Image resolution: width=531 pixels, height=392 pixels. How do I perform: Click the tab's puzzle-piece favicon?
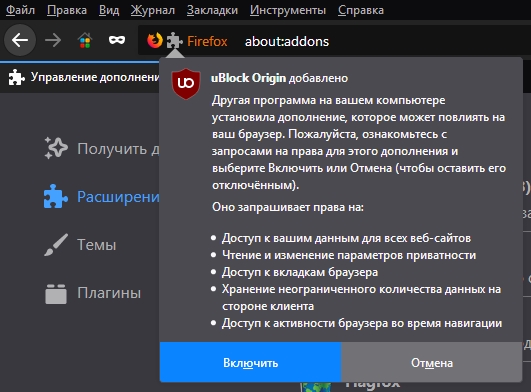click(16, 77)
